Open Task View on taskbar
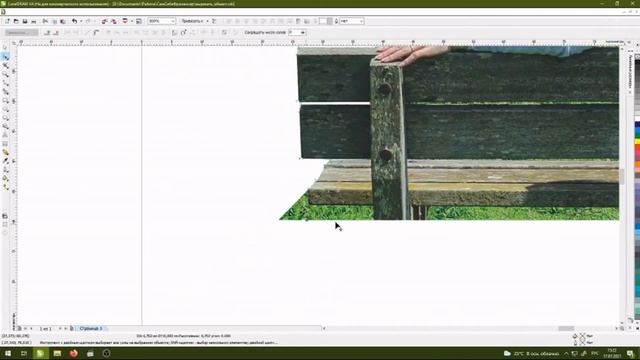Image resolution: width=640 pixels, height=360 pixels. click(24, 353)
